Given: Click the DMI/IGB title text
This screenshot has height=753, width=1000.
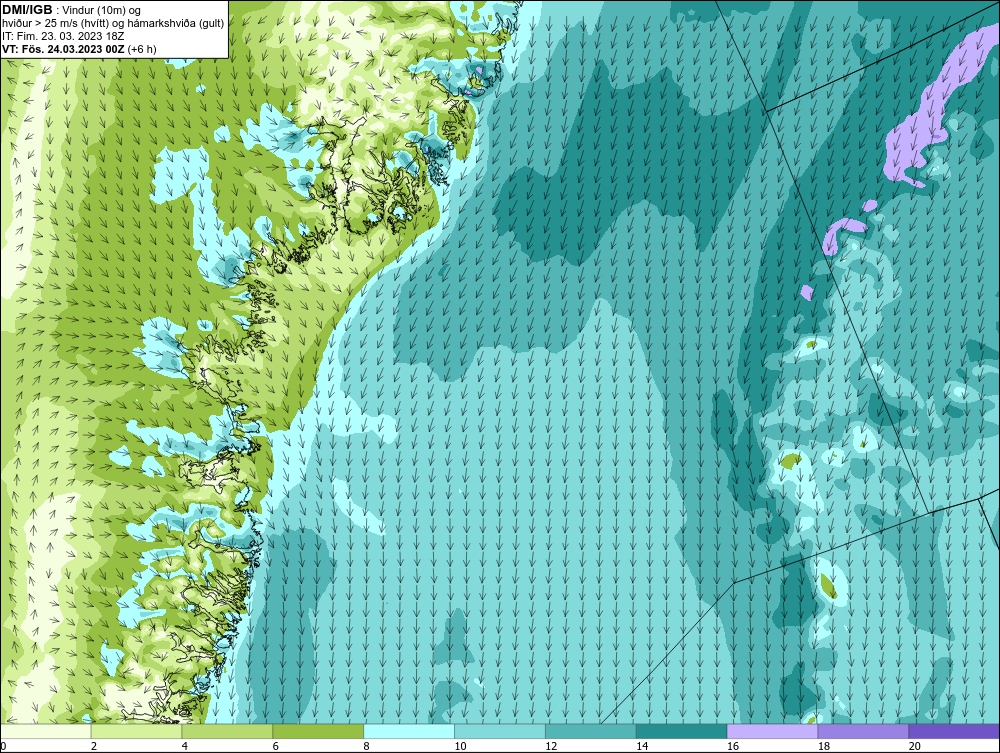Looking at the screenshot, I should tap(27, 10).
